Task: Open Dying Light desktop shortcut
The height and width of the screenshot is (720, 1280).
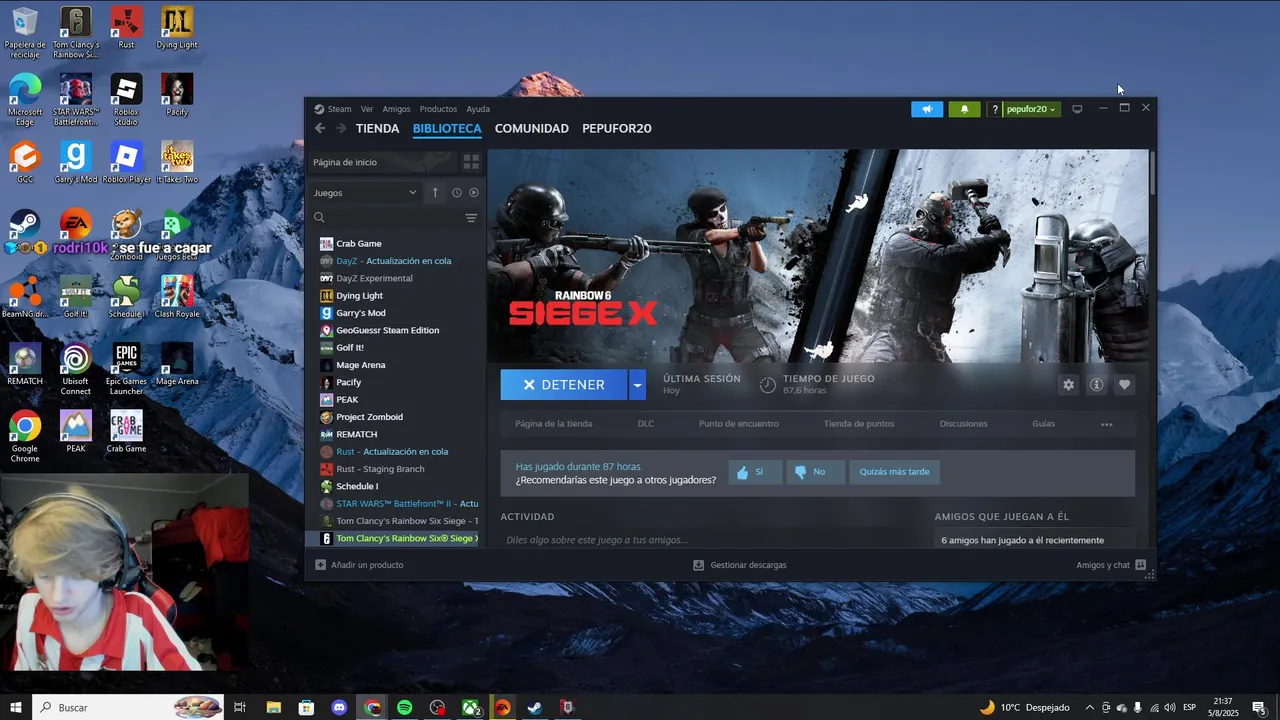Action: coord(177,27)
